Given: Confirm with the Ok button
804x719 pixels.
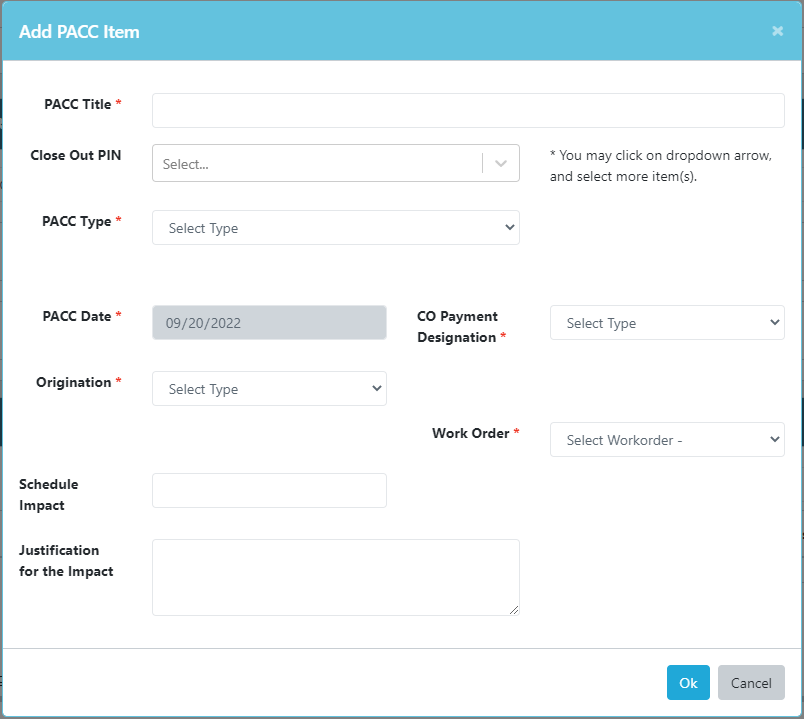Looking at the screenshot, I should (x=688, y=683).
